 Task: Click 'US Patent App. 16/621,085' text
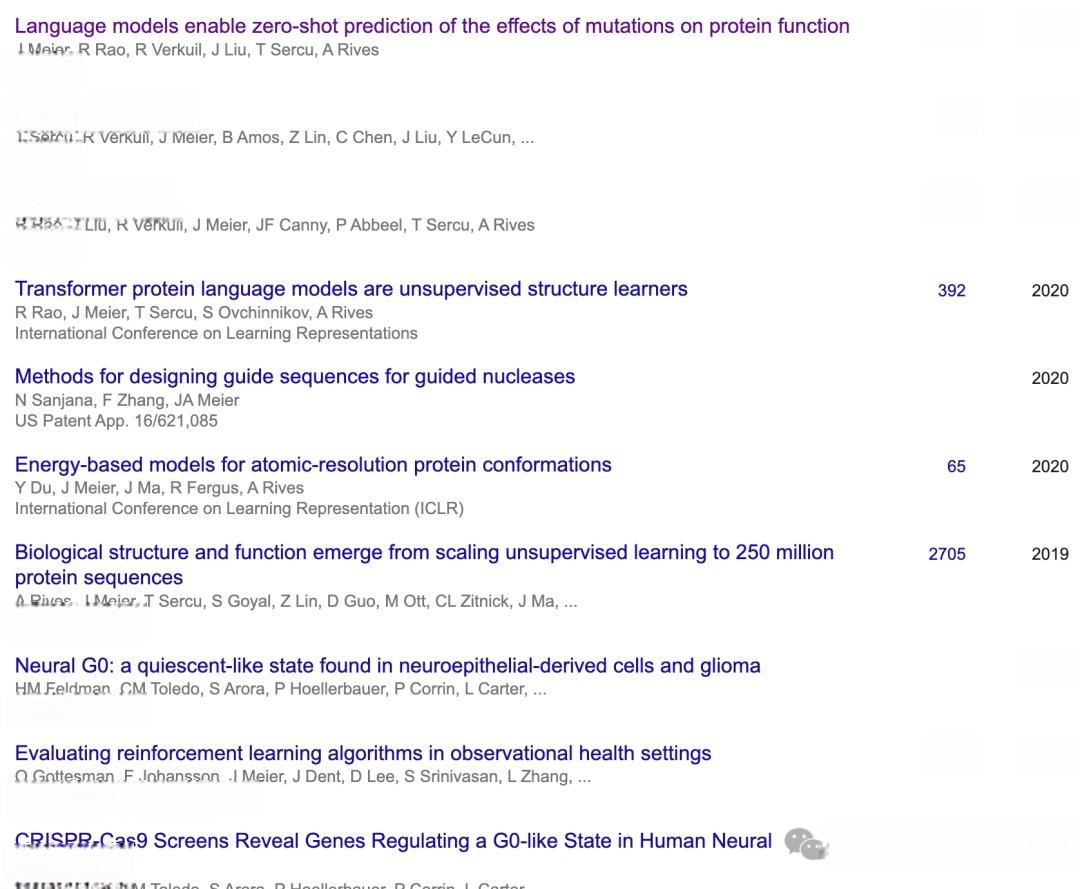coord(116,421)
